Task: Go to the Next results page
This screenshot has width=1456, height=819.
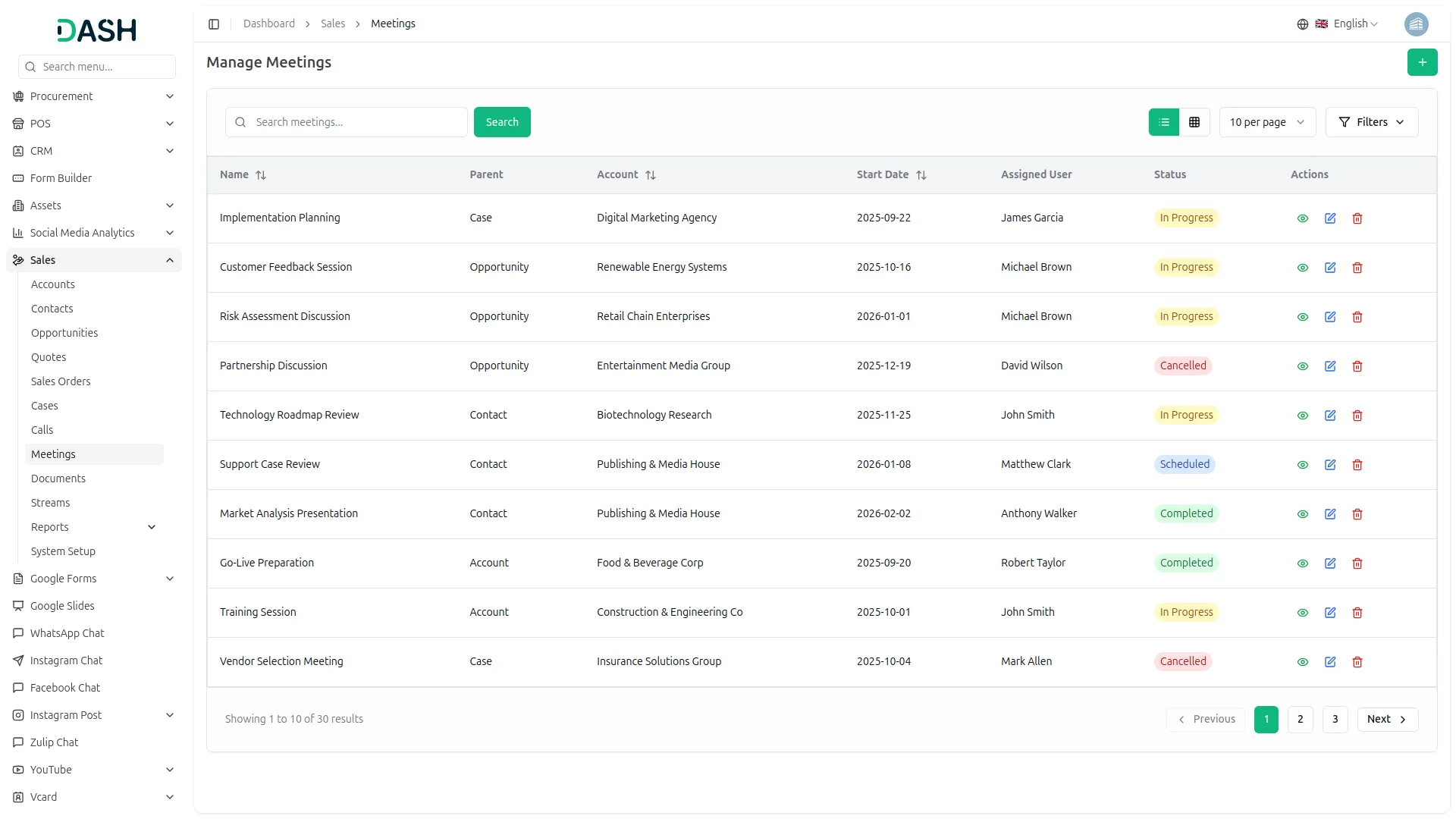Action: click(x=1387, y=719)
